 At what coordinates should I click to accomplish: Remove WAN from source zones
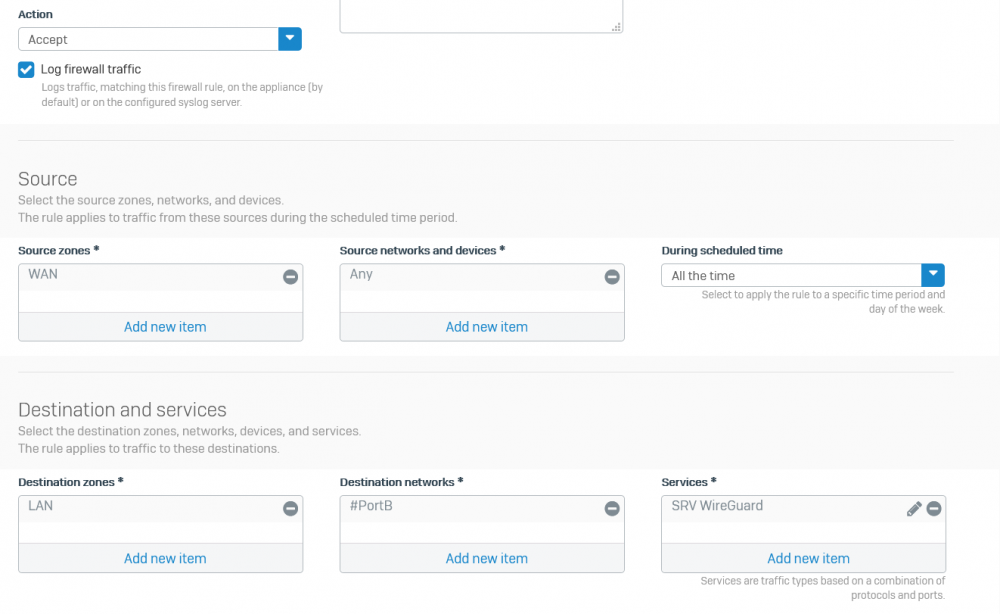tap(290, 277)
